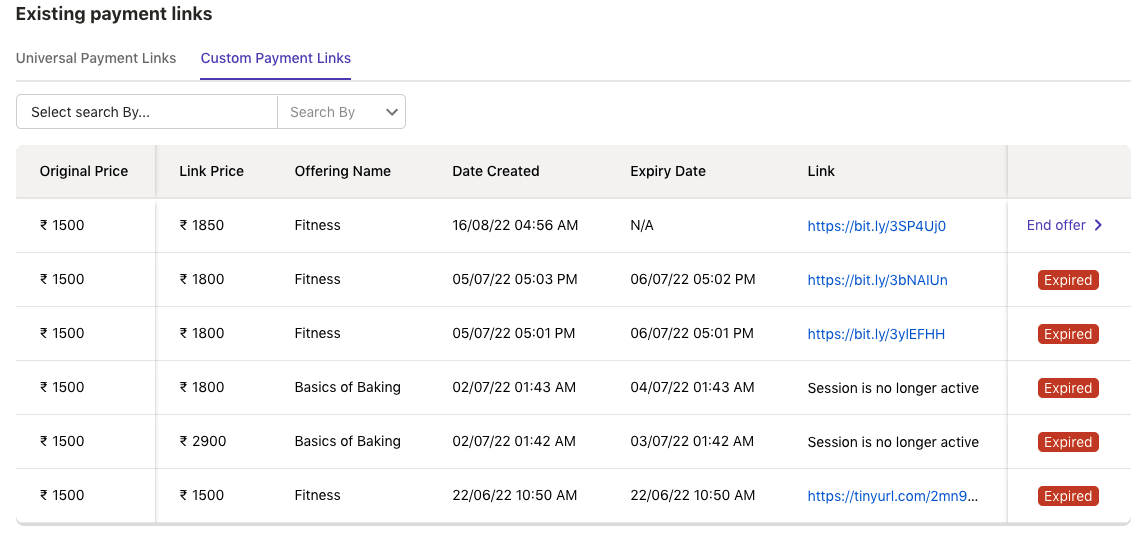The image size is (1144, 536).
Task: Click Expired badge for ₹2900 Basics of Baking
Action: coord(1068,442)
